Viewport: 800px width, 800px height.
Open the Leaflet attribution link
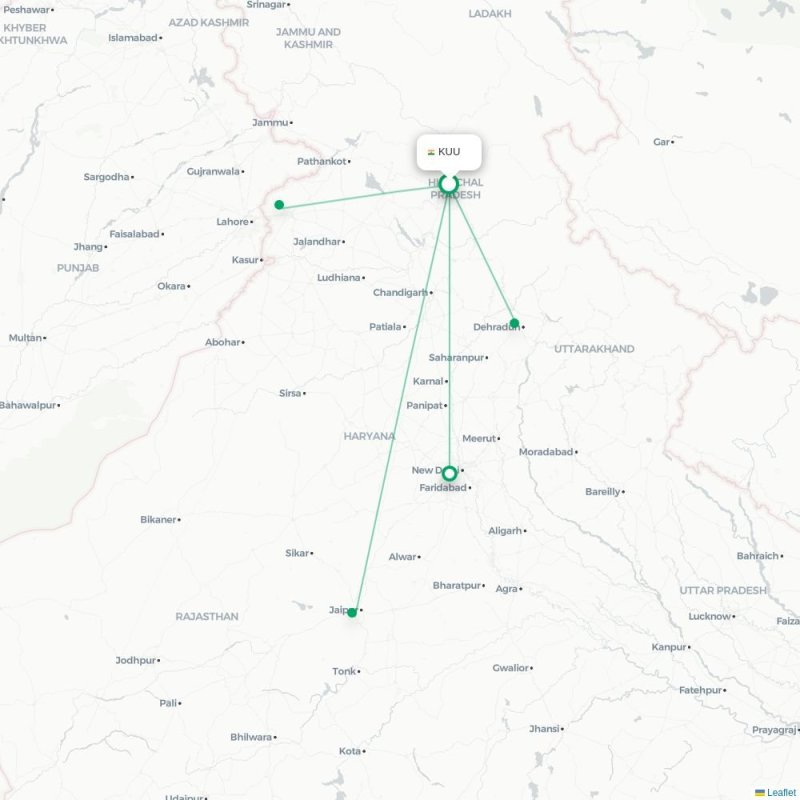coord(781,792)
